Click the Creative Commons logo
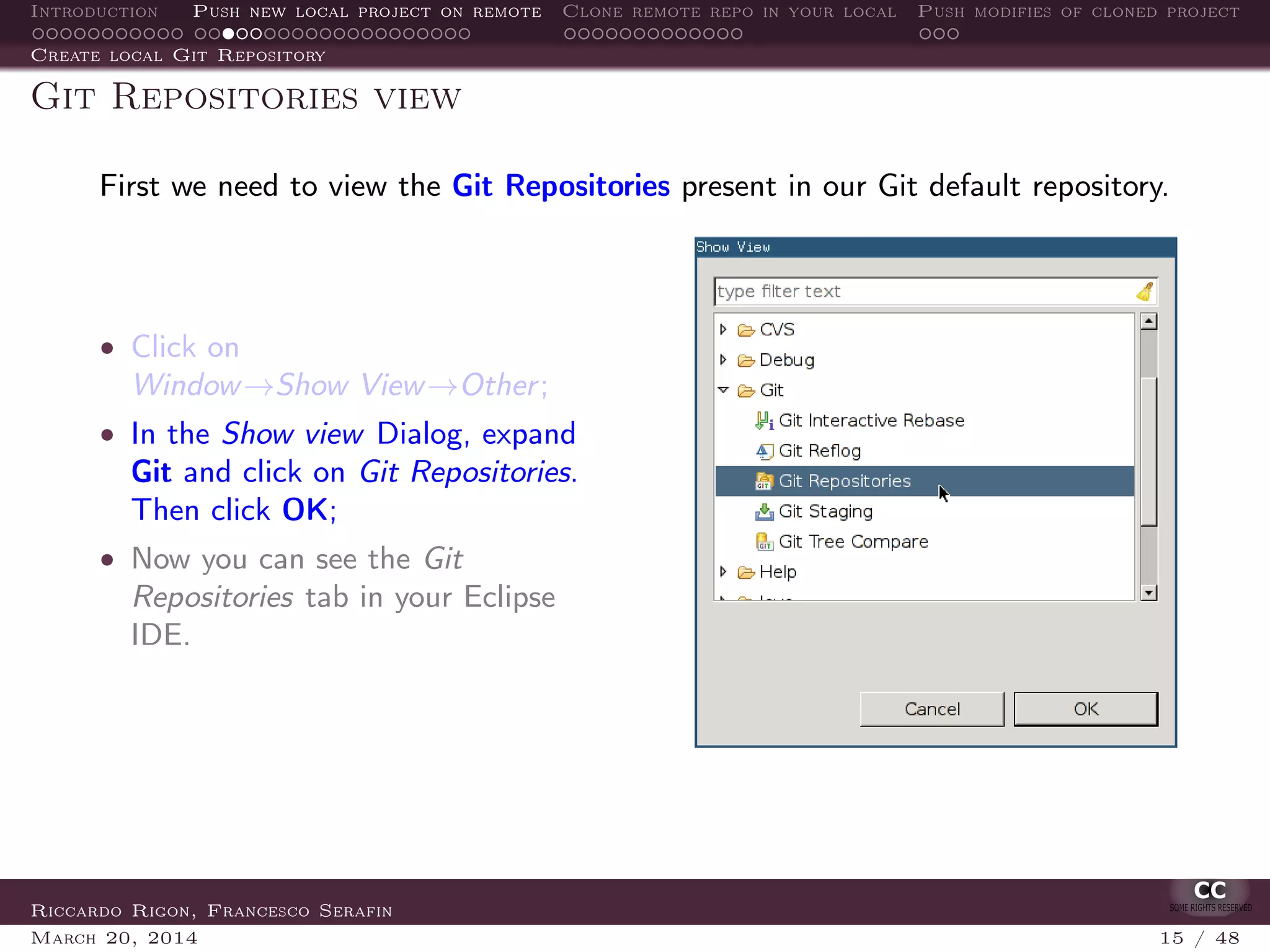 coord(1210,896)
